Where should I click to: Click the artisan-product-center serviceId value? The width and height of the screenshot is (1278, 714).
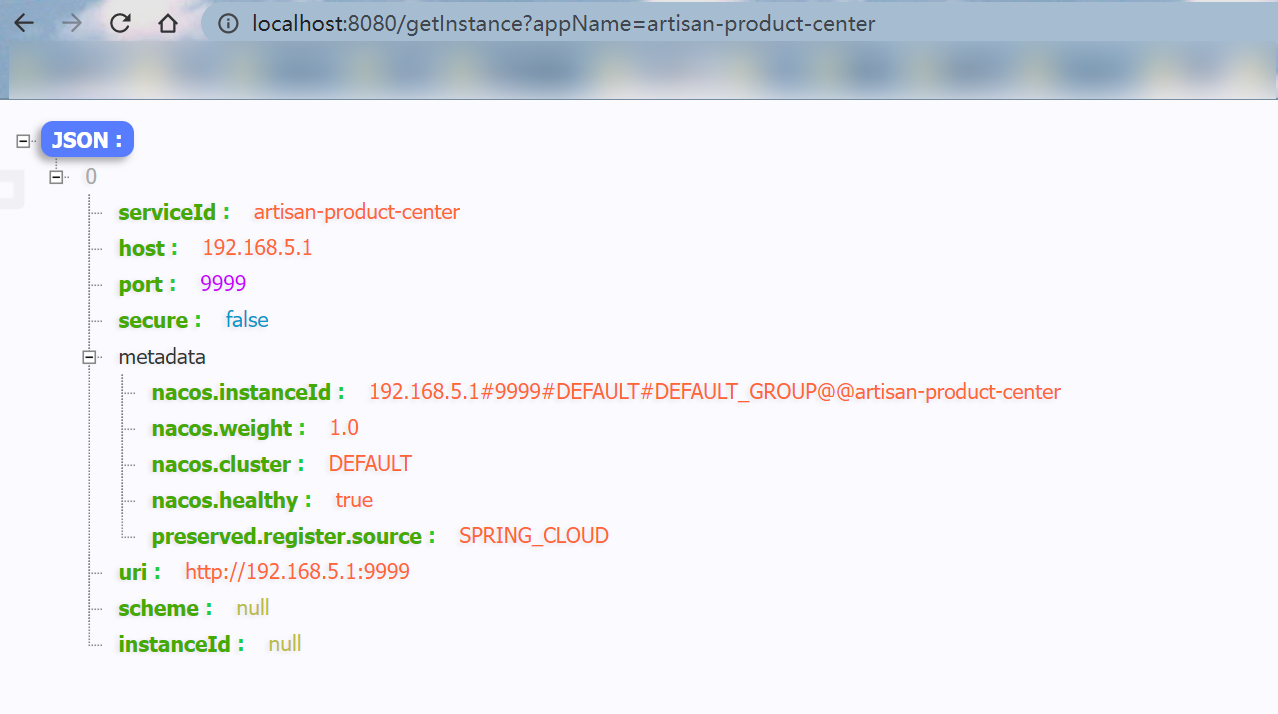357,212
